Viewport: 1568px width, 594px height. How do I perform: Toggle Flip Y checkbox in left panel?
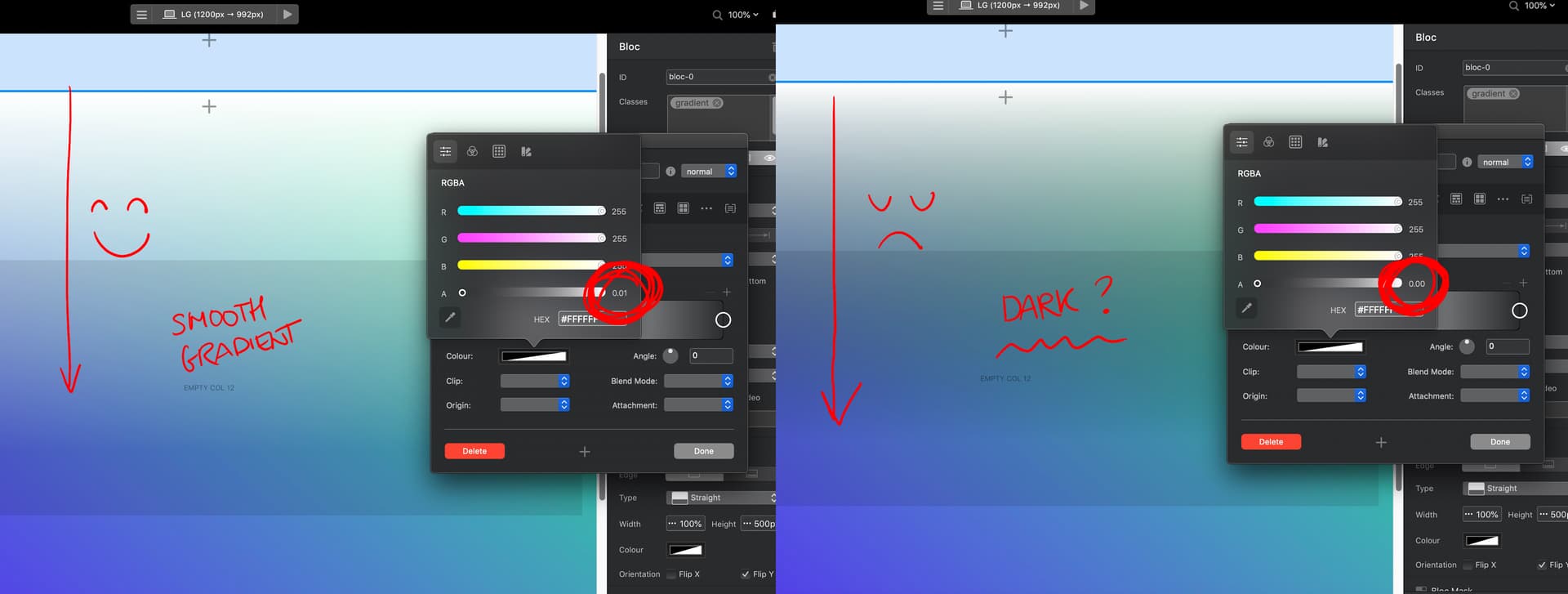click(745, 574)
